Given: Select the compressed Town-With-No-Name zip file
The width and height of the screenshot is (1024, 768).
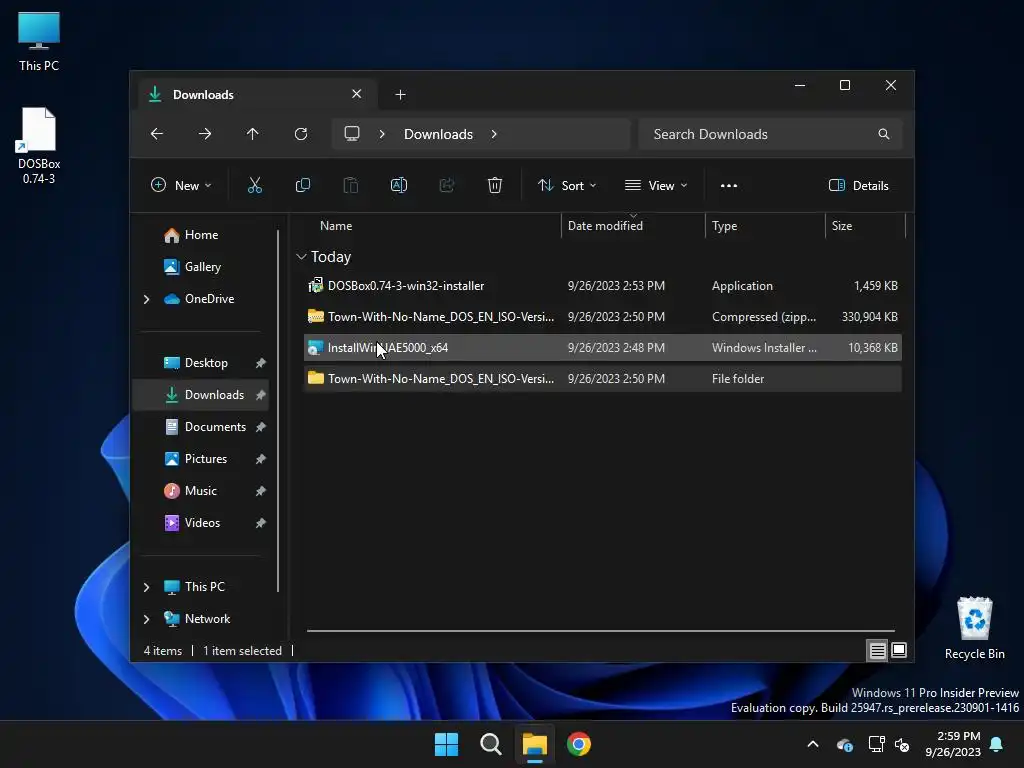Looking at the screenshot, I should (x=602, y=317).
